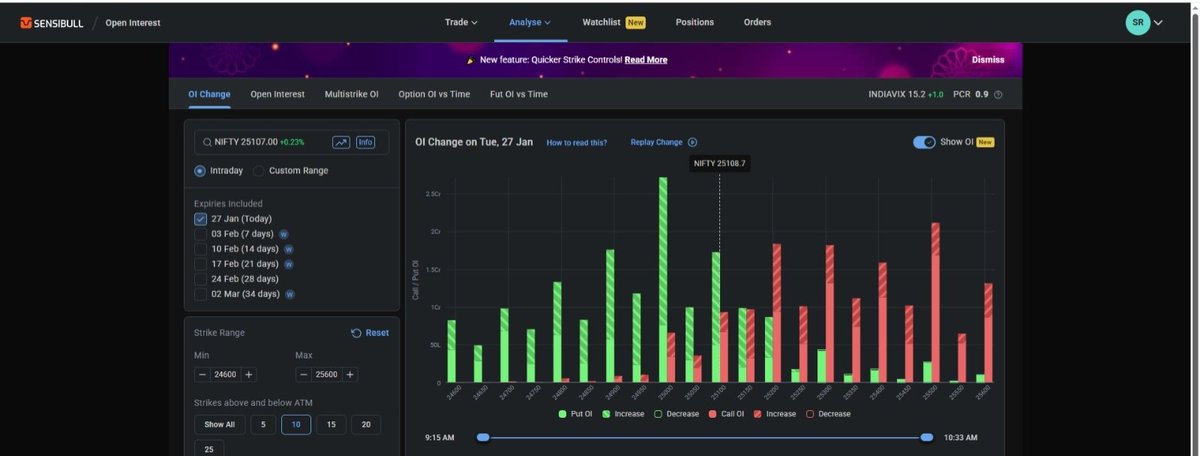Switch to Fut OI vs Time tab
This screenshot has height=456, width=1200.
tap(519, 94)
